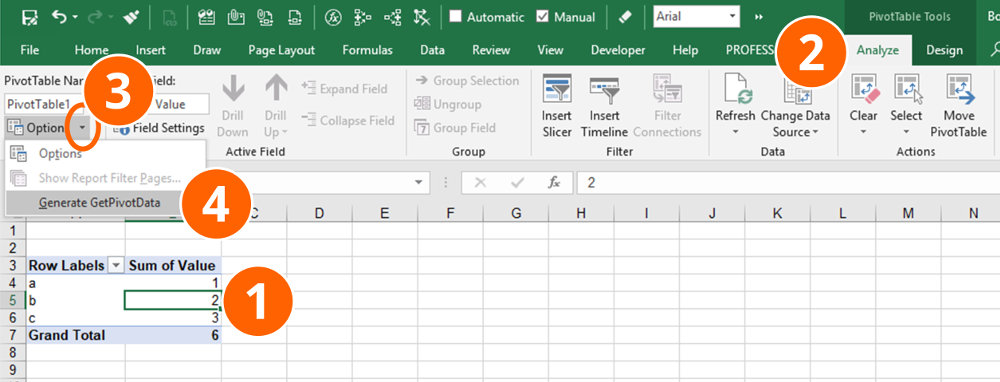Viewport: 1000px width, 382px height.
Task: Enable the Automatic calculation checkbox
Action: (x=455, y=17)
